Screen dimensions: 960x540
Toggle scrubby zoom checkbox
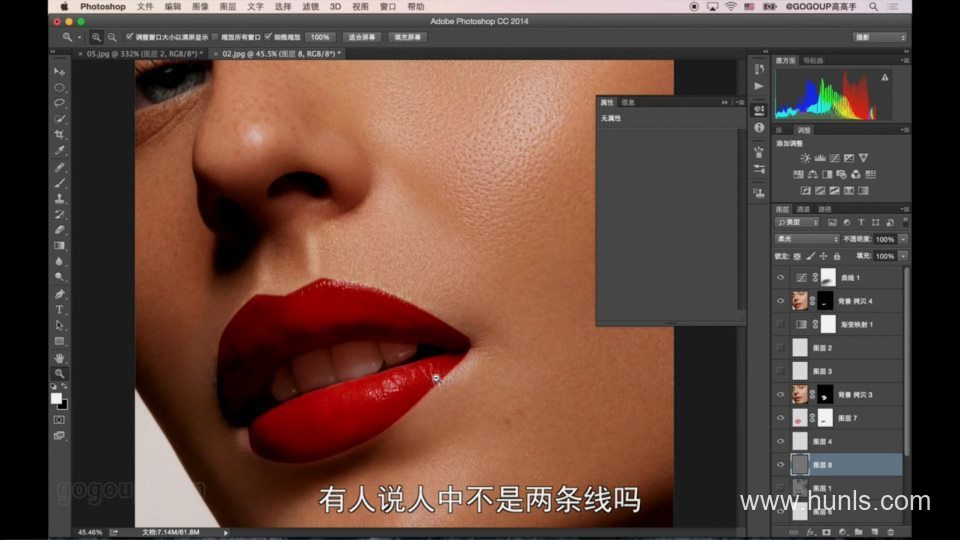[x=268, y=37]
